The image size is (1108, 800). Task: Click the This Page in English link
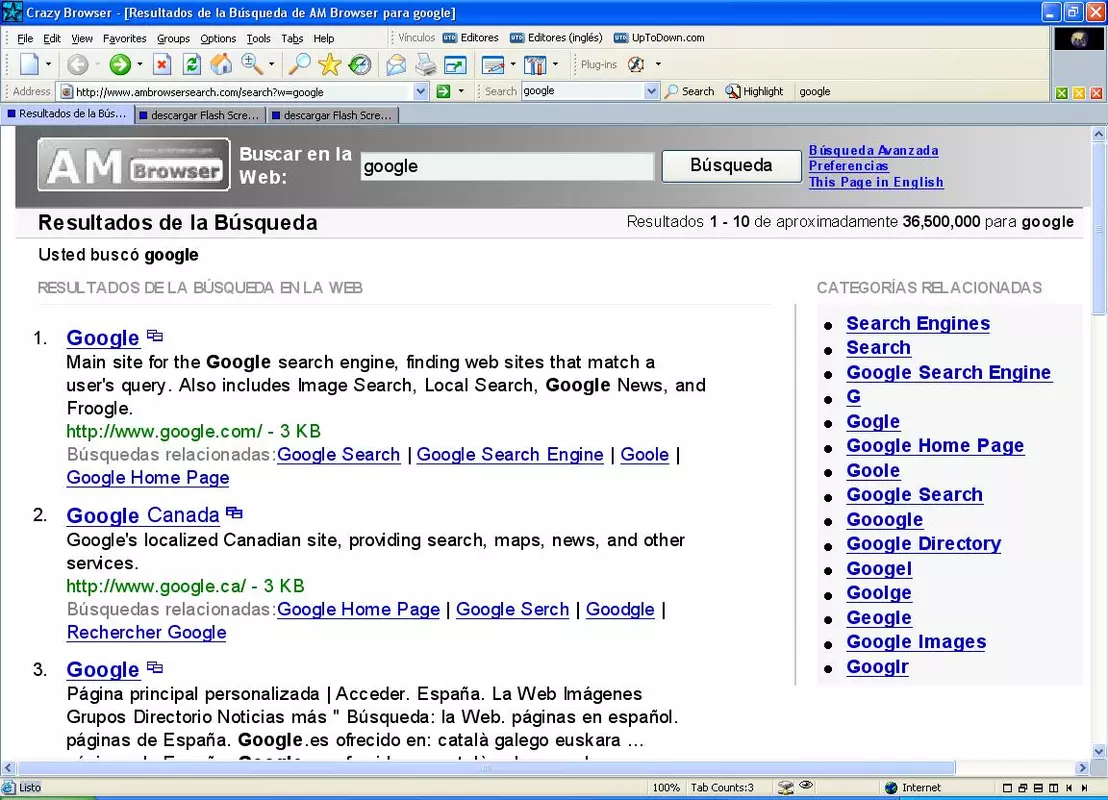876,182
